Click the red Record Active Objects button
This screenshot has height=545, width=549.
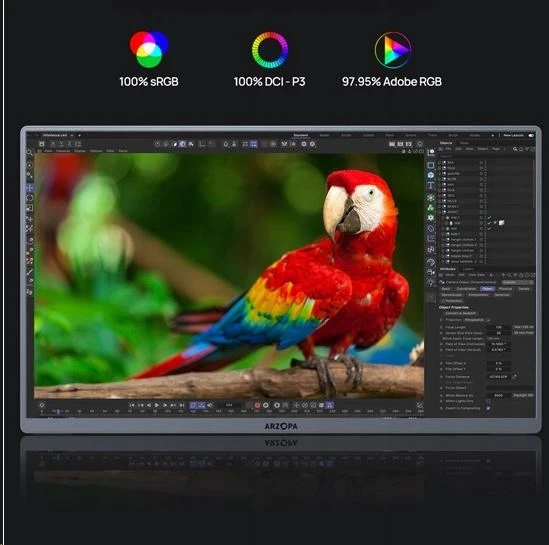tap(257, 405)
